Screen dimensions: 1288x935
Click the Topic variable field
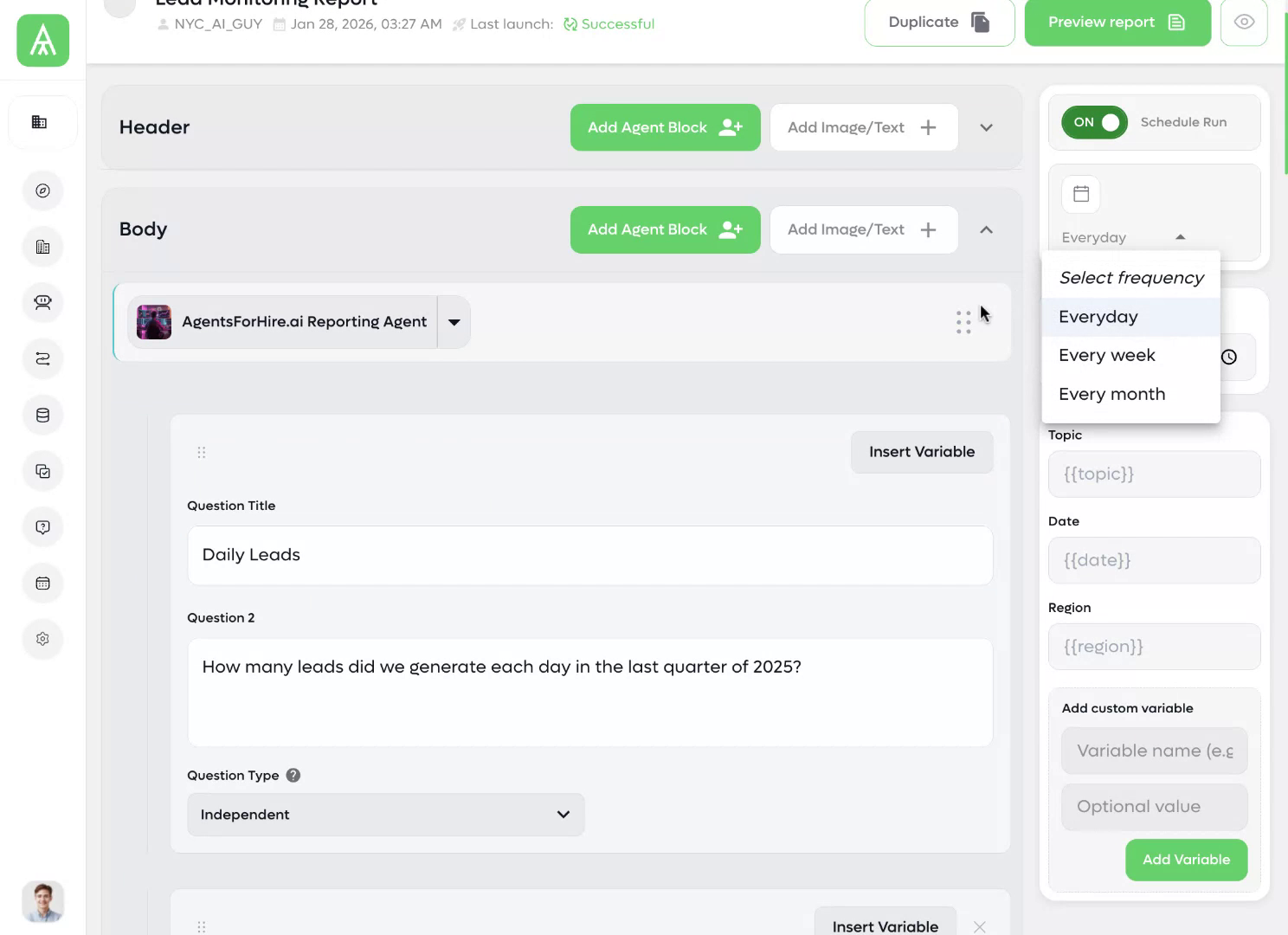pyautogui.click(x=1154, y=474)
